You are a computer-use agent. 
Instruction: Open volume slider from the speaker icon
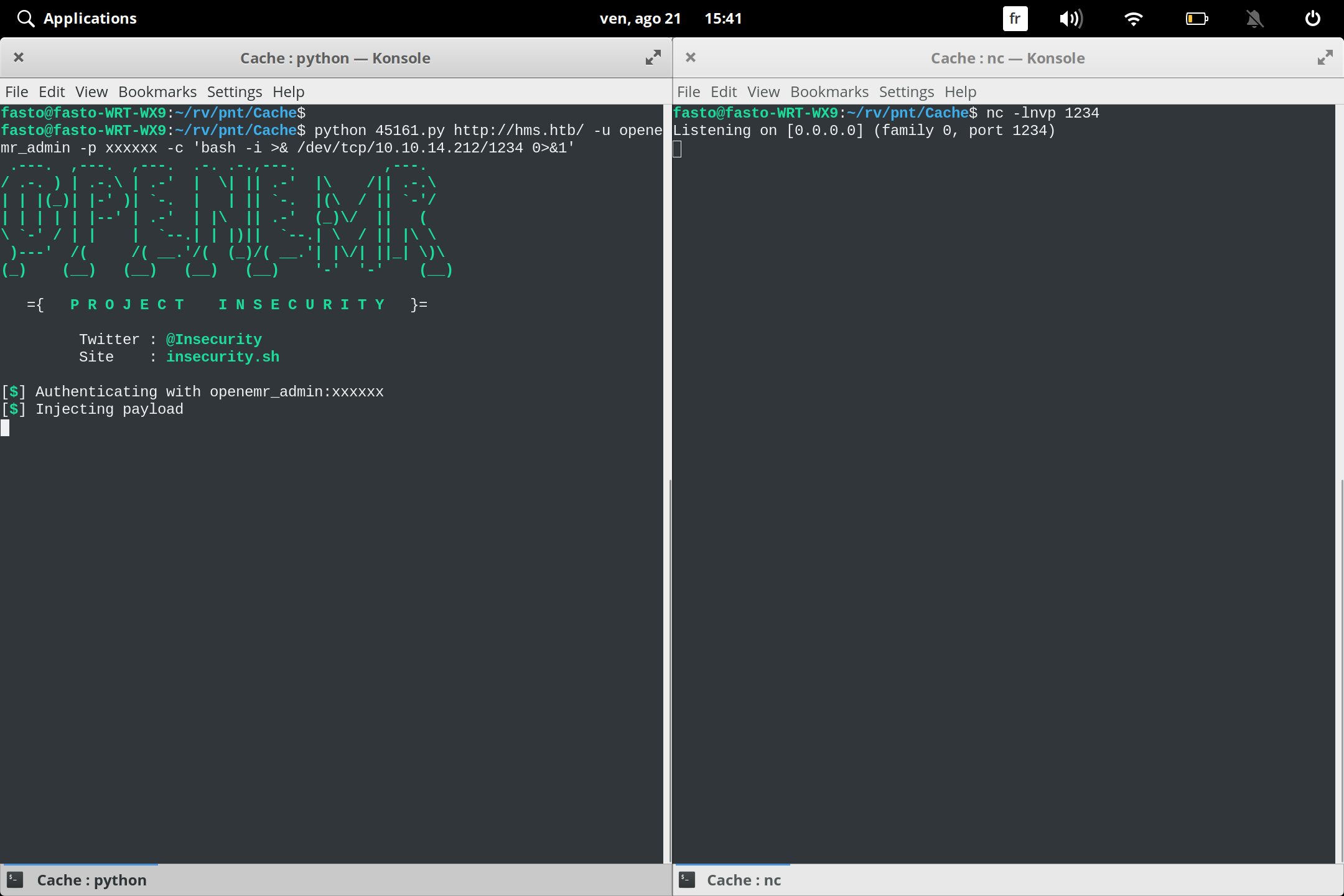[1071, 19]
